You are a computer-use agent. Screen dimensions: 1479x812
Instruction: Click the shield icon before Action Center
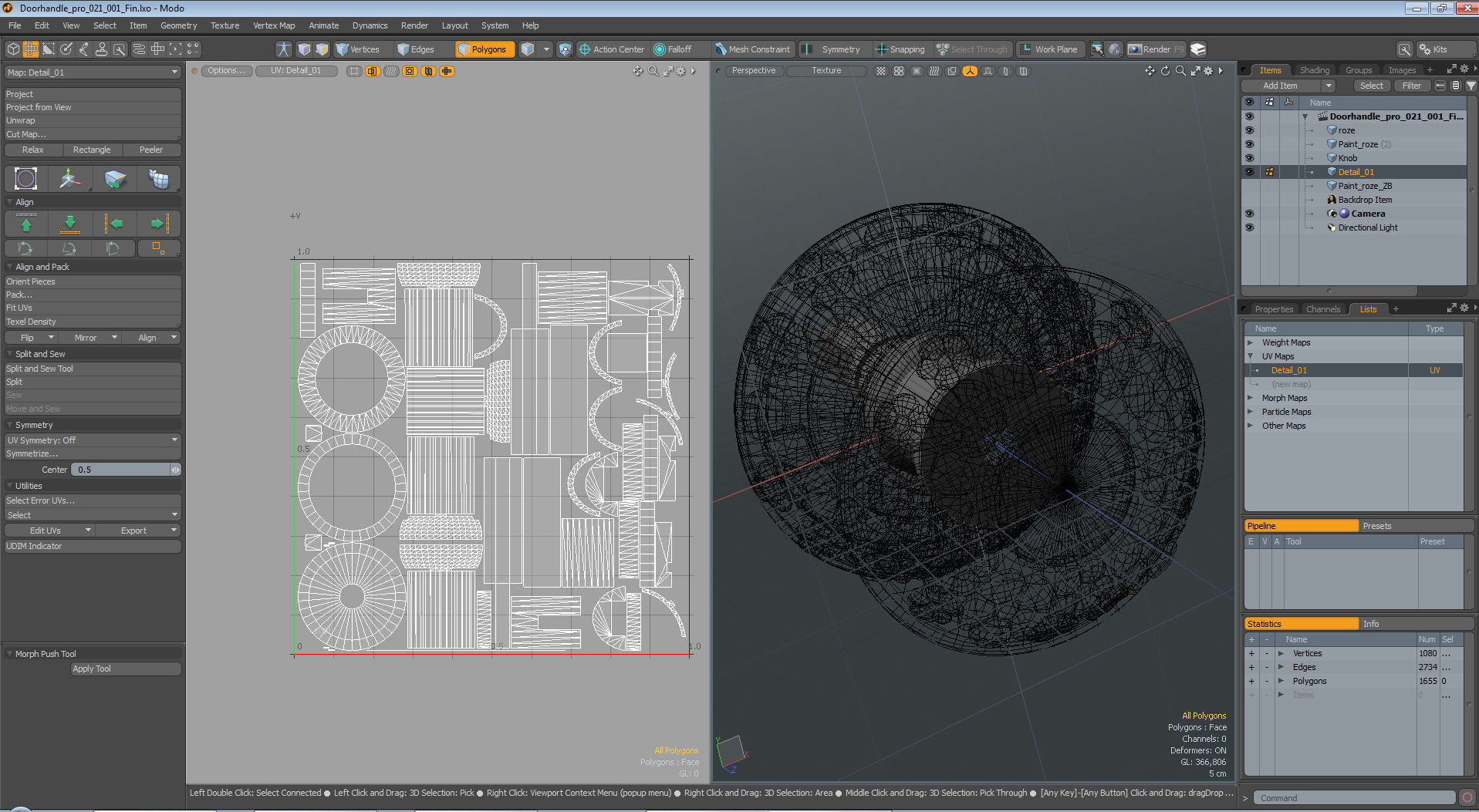(566, 49)
